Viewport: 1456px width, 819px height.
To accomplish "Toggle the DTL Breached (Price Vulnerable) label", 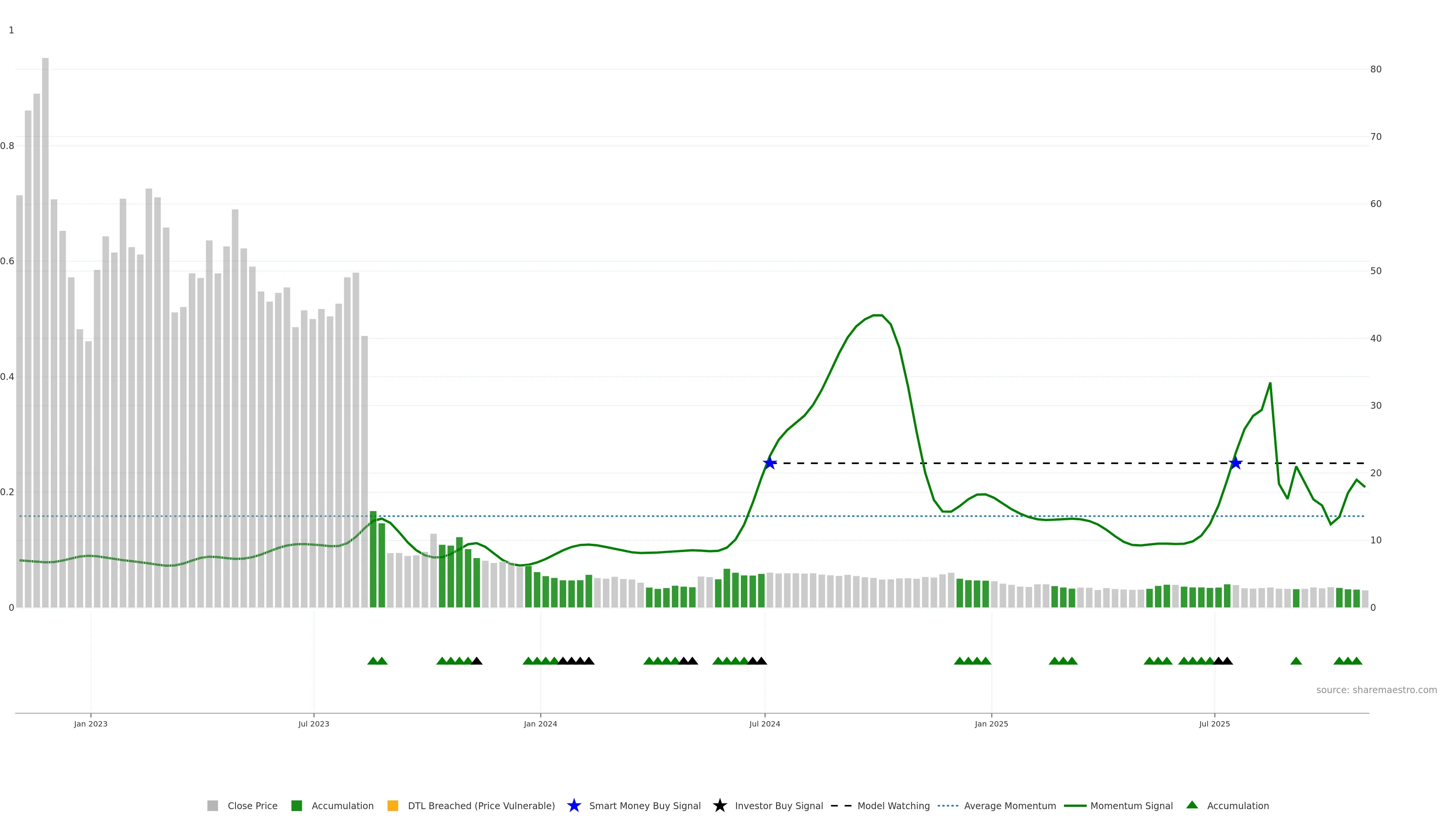I will (x=481, y=805).
